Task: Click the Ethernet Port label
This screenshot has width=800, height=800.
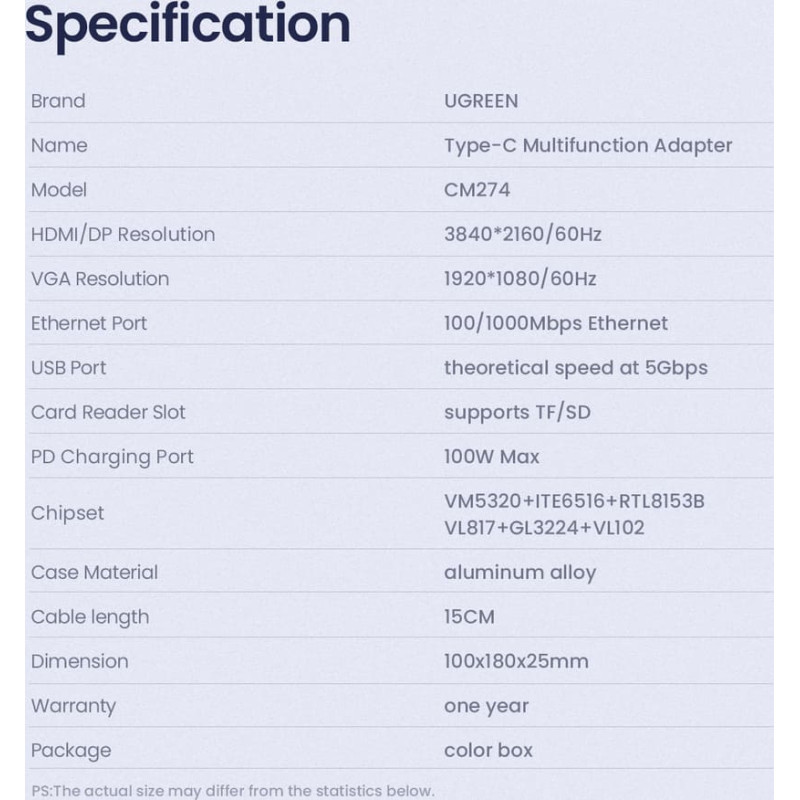Action: 89,323
